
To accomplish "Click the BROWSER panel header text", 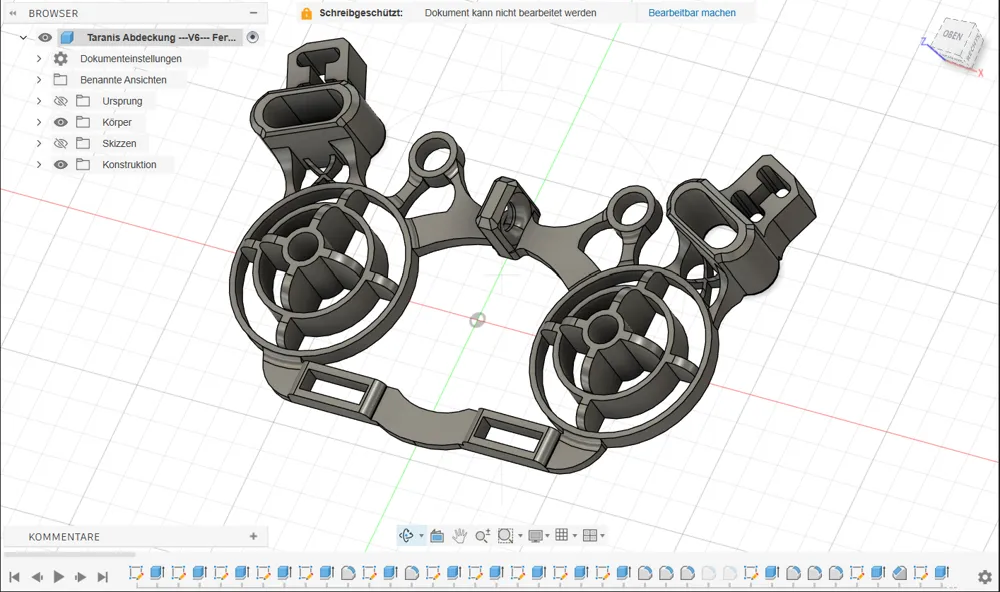I will (x=54, y=13).
